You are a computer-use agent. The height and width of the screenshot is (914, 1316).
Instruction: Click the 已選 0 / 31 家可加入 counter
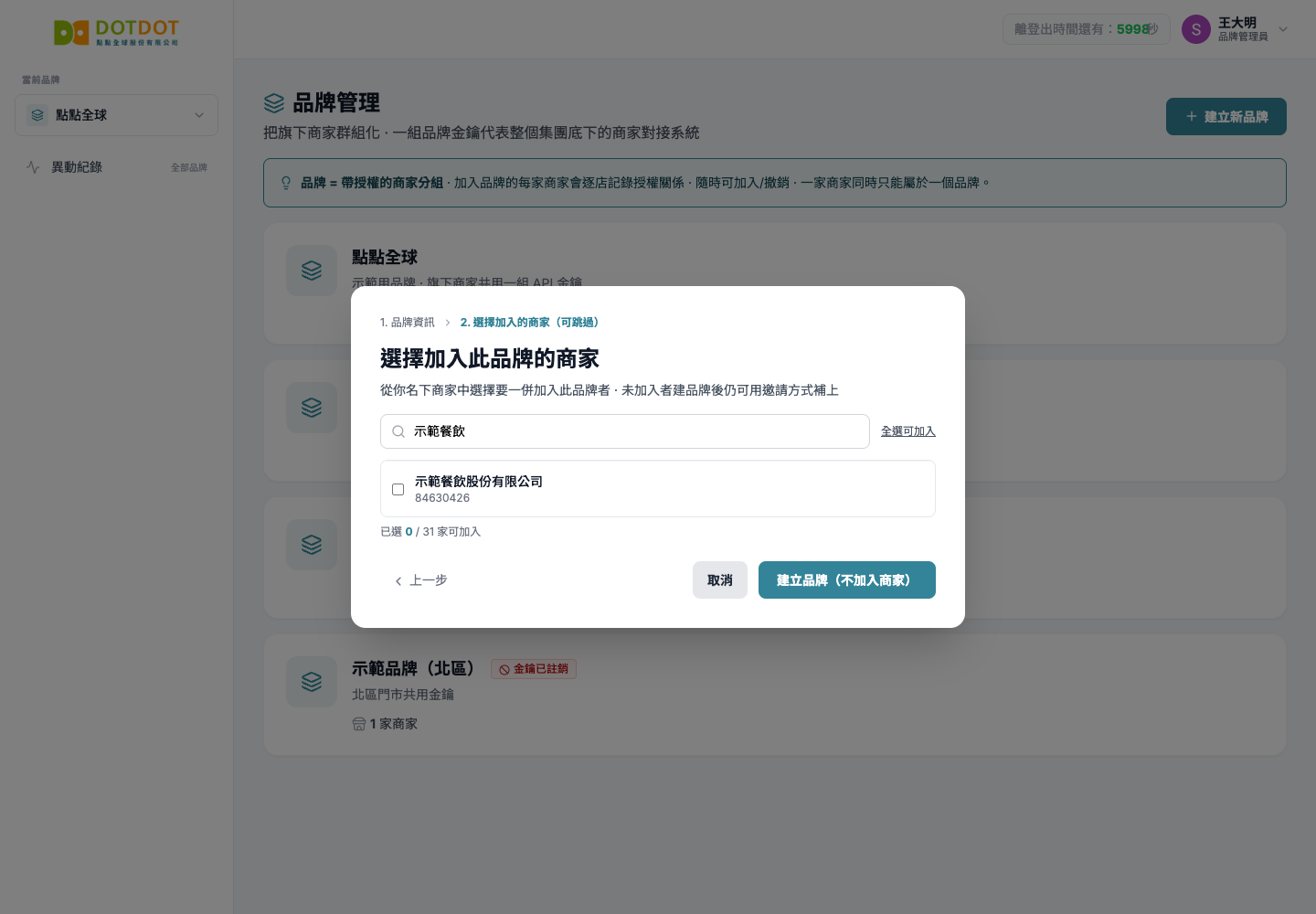point(430,532)
